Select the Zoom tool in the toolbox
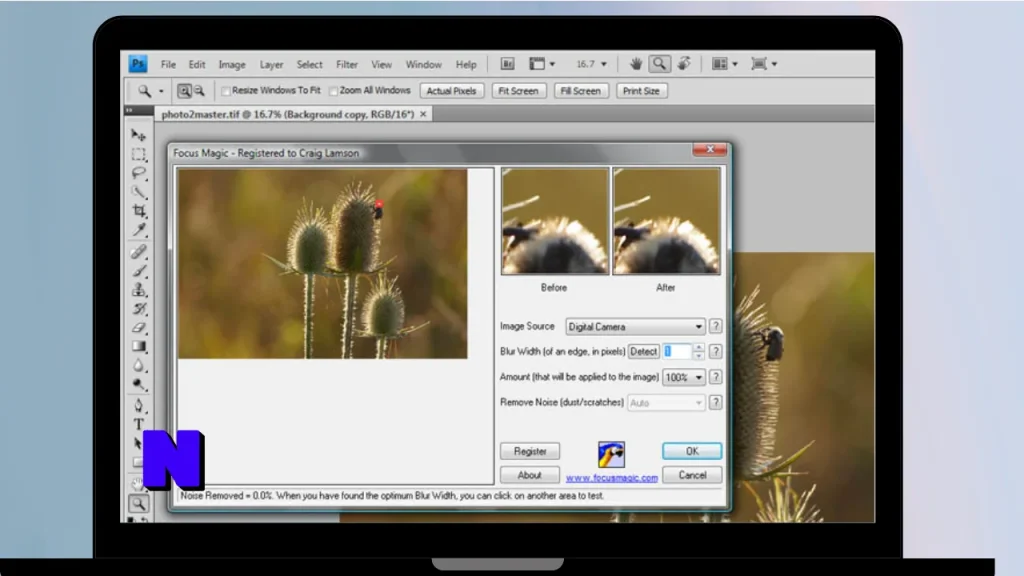This screenshot has height=576, width=1024. coord(138,504)
